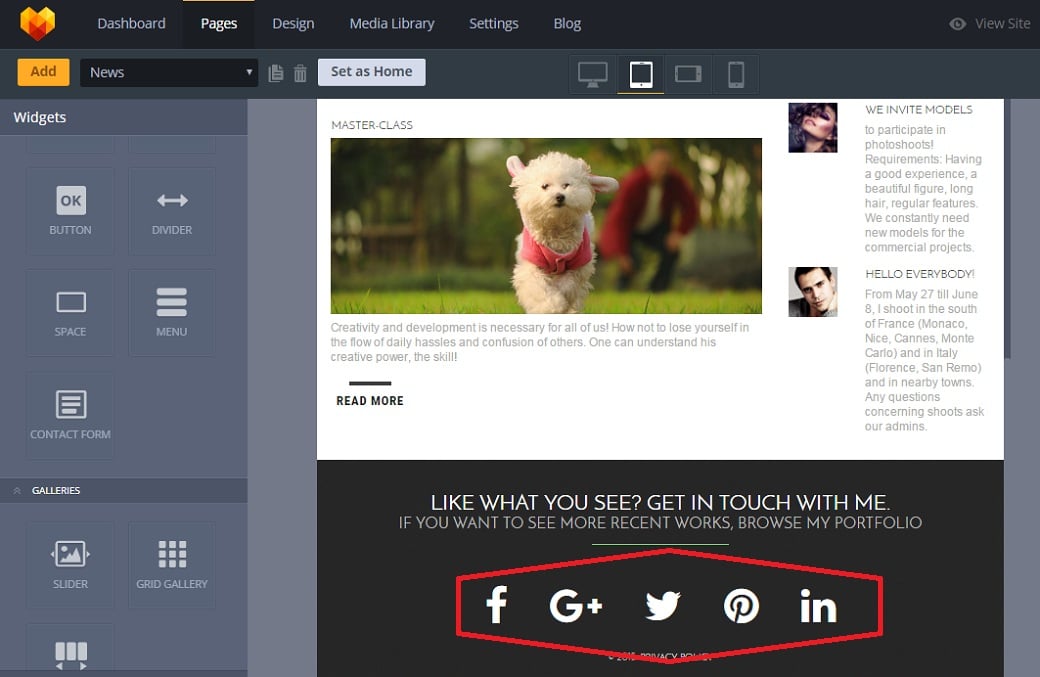Open the News page dropdown
This screenshot has width=1040, height=677.
click(169, 72)
